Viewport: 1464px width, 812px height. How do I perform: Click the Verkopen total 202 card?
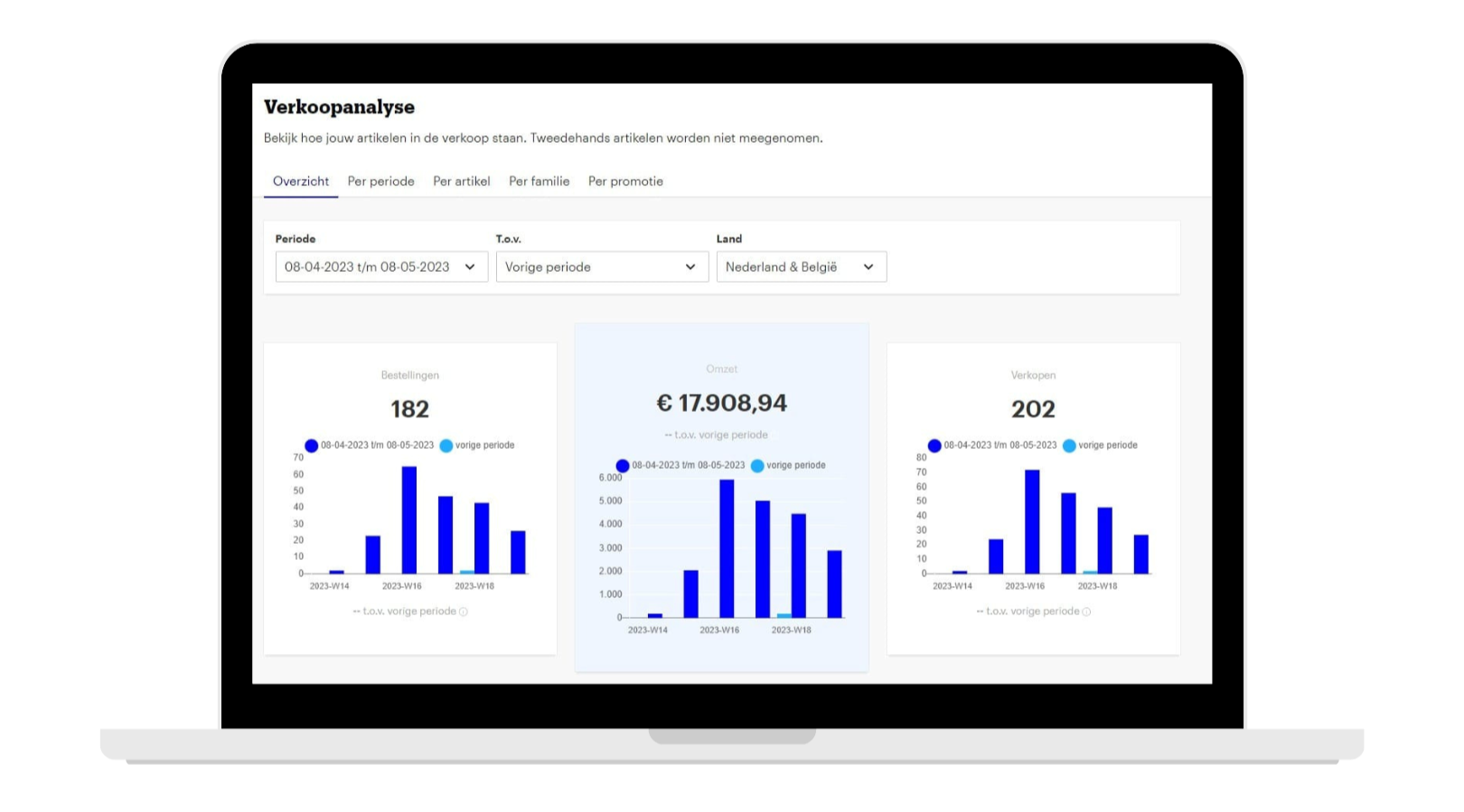1034,499
